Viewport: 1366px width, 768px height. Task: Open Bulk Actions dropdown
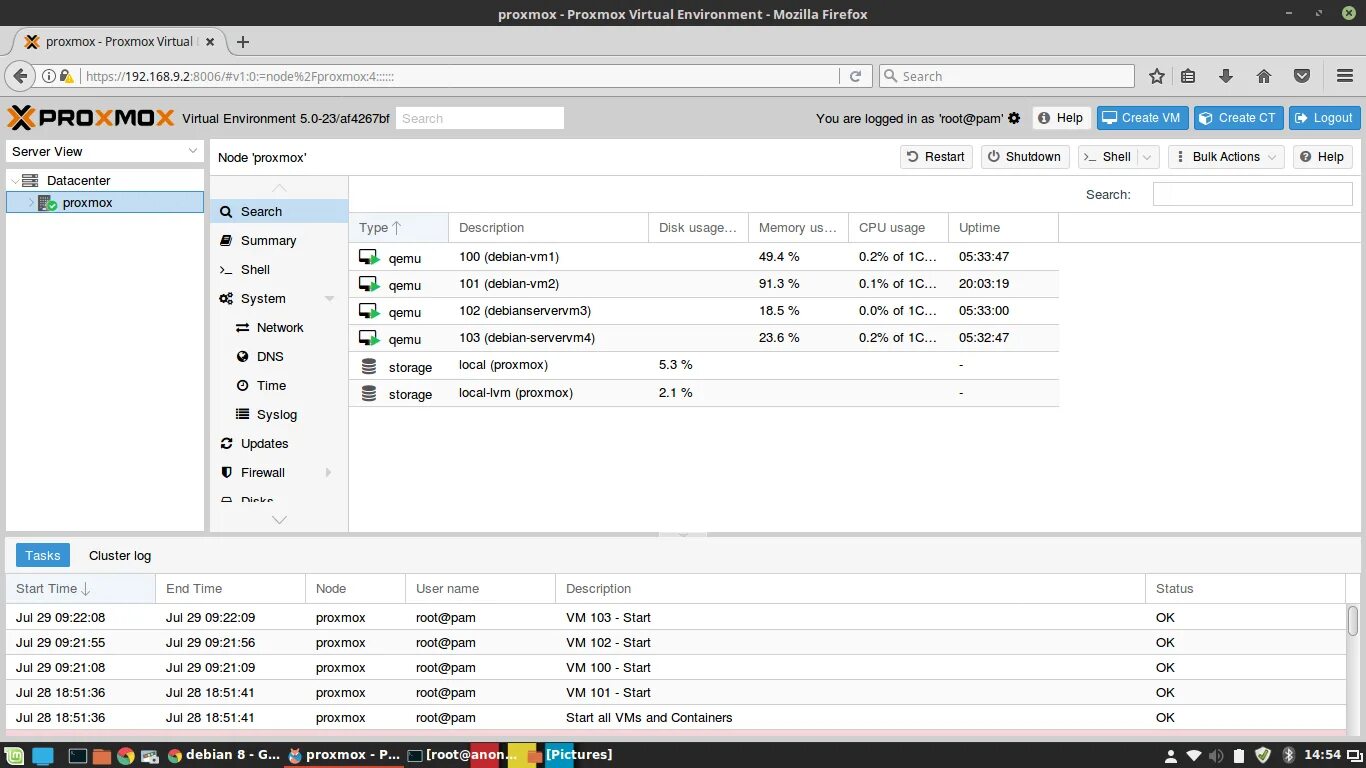[1225, 157]
